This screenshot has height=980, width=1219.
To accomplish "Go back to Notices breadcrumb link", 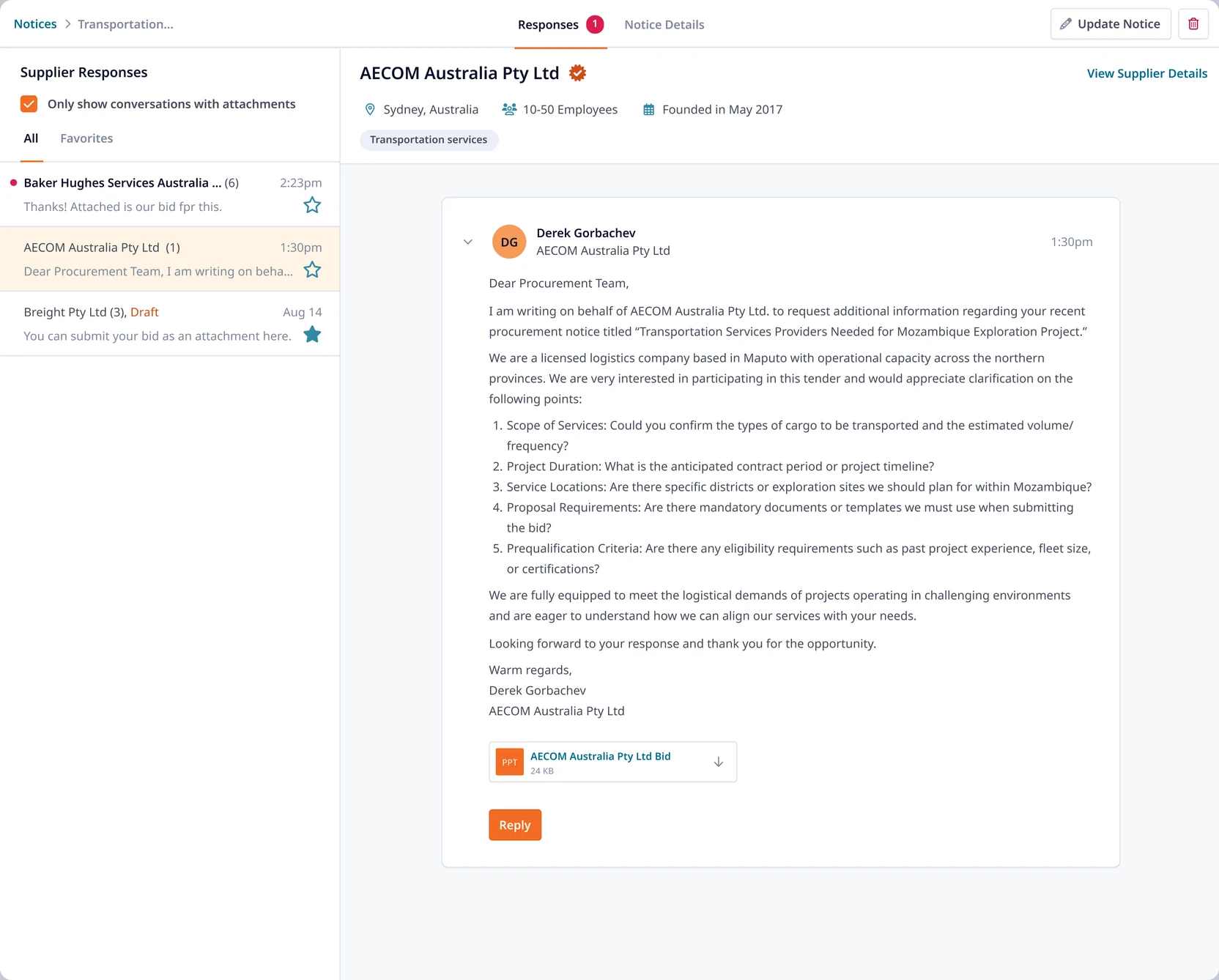I will 35,24.
